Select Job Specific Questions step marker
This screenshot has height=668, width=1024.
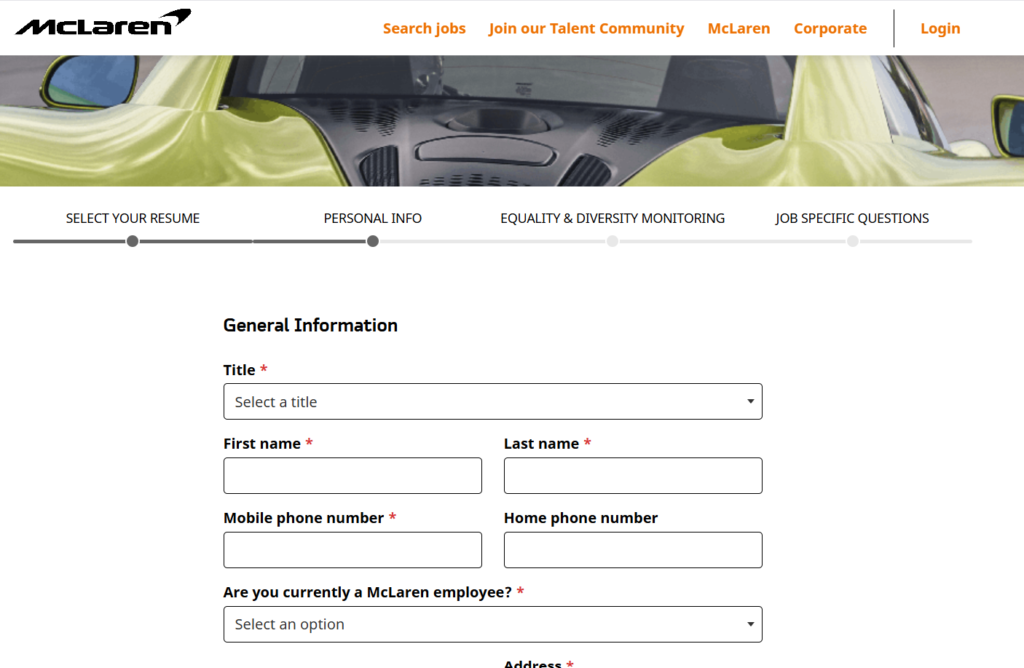853,242
